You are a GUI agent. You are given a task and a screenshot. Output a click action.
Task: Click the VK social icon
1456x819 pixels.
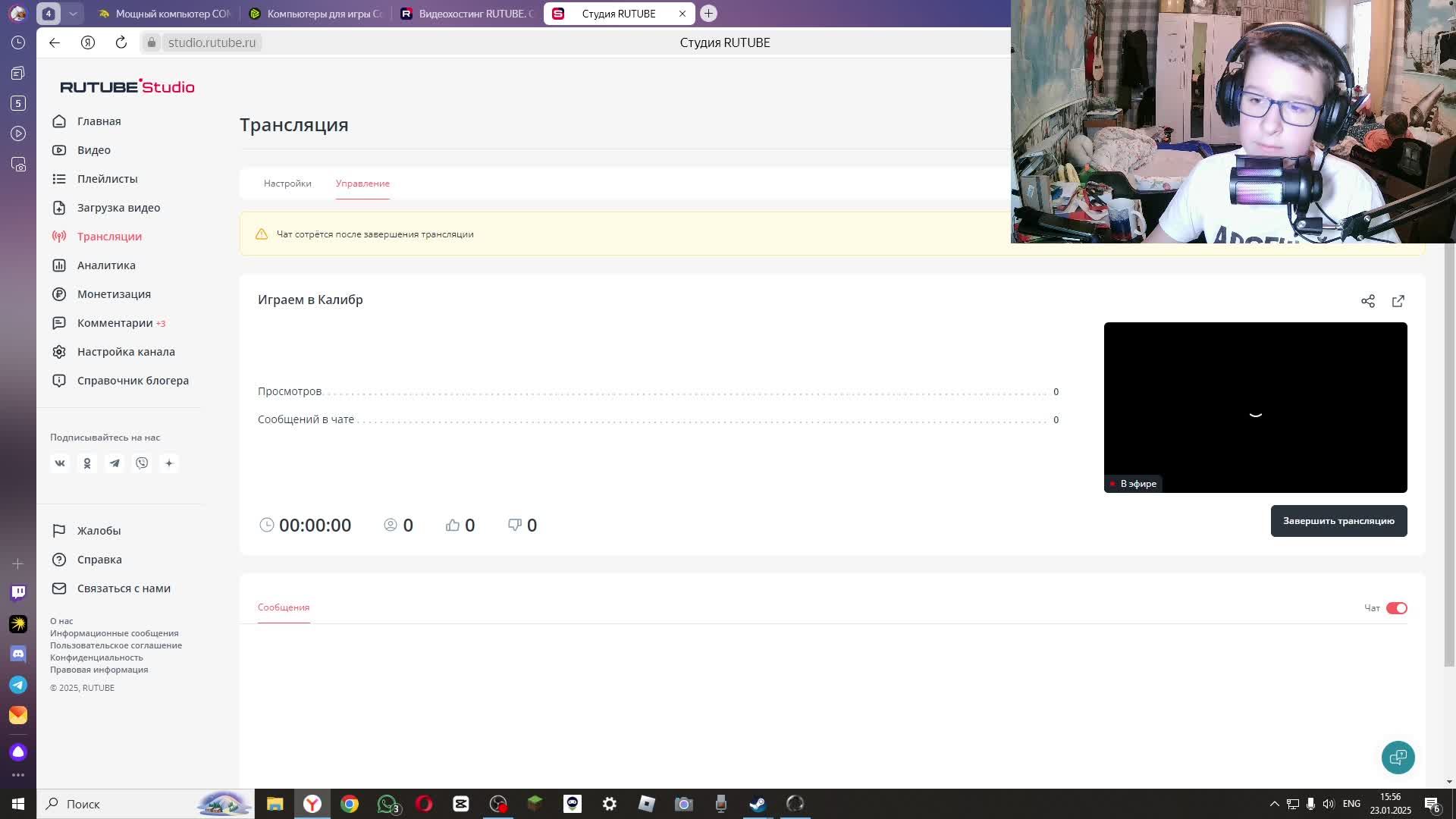(x=60, y=463)
